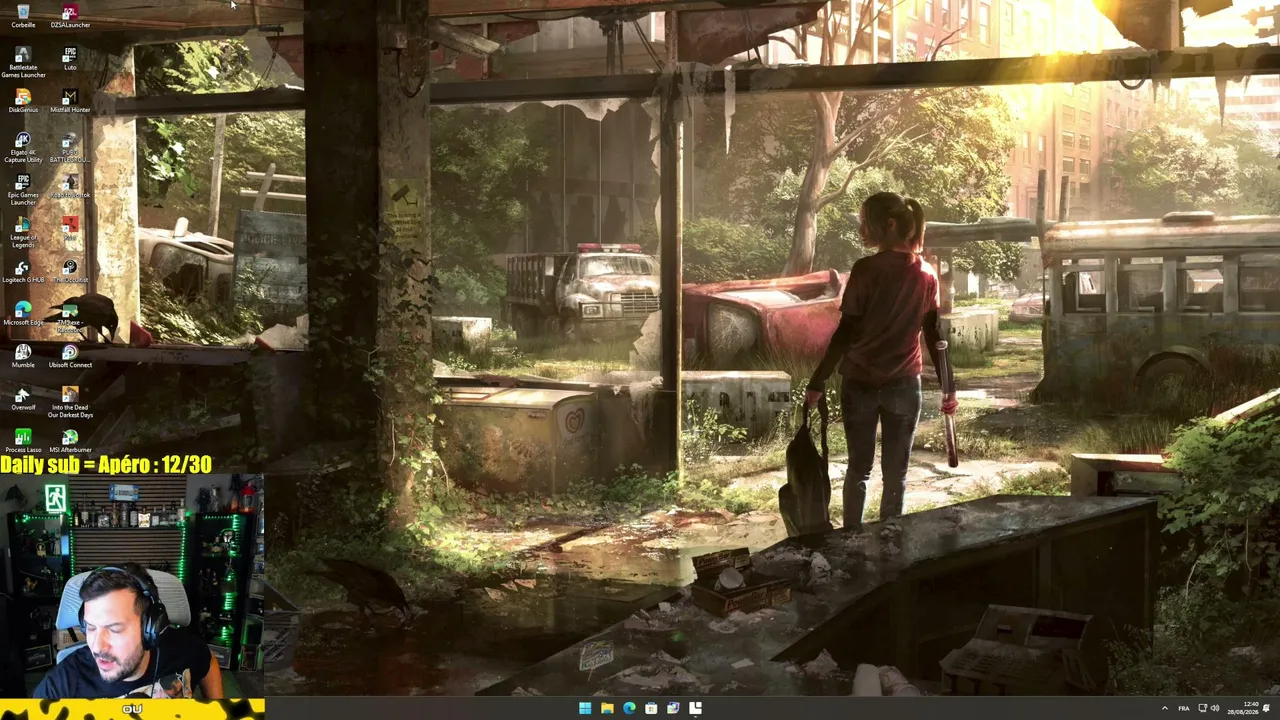1280x720 pixels.
Task: Select the PUBG BATTLEGROUNDS shortcut
Action: pos(70,148)
